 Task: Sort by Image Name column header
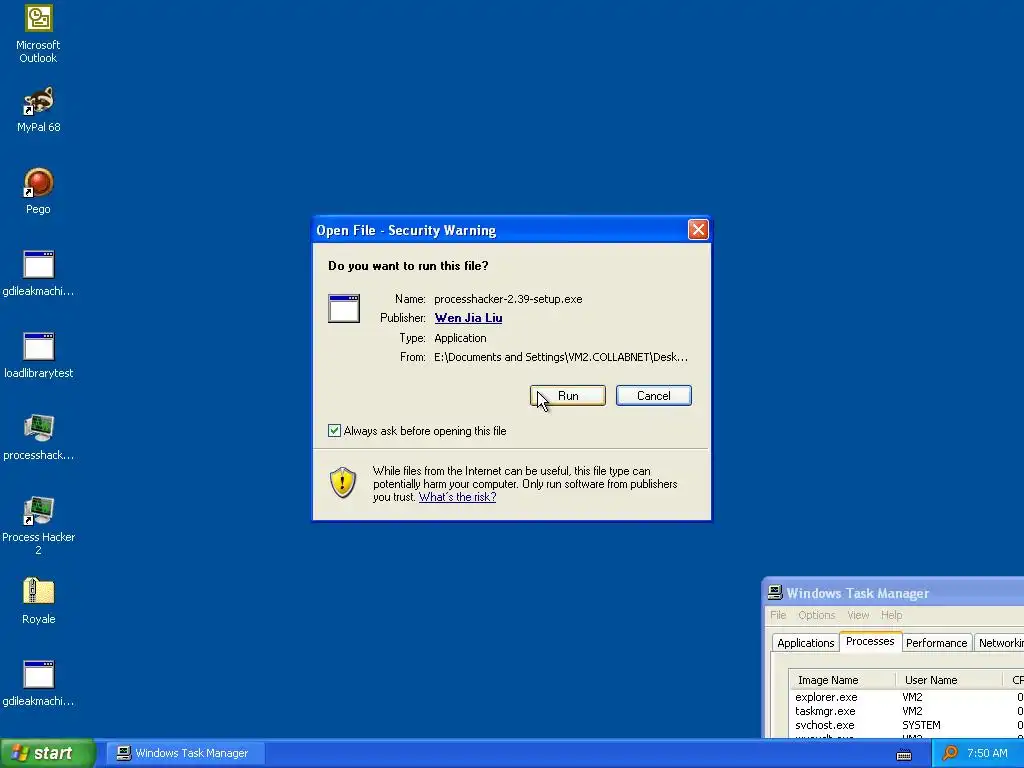pos(842,680)
